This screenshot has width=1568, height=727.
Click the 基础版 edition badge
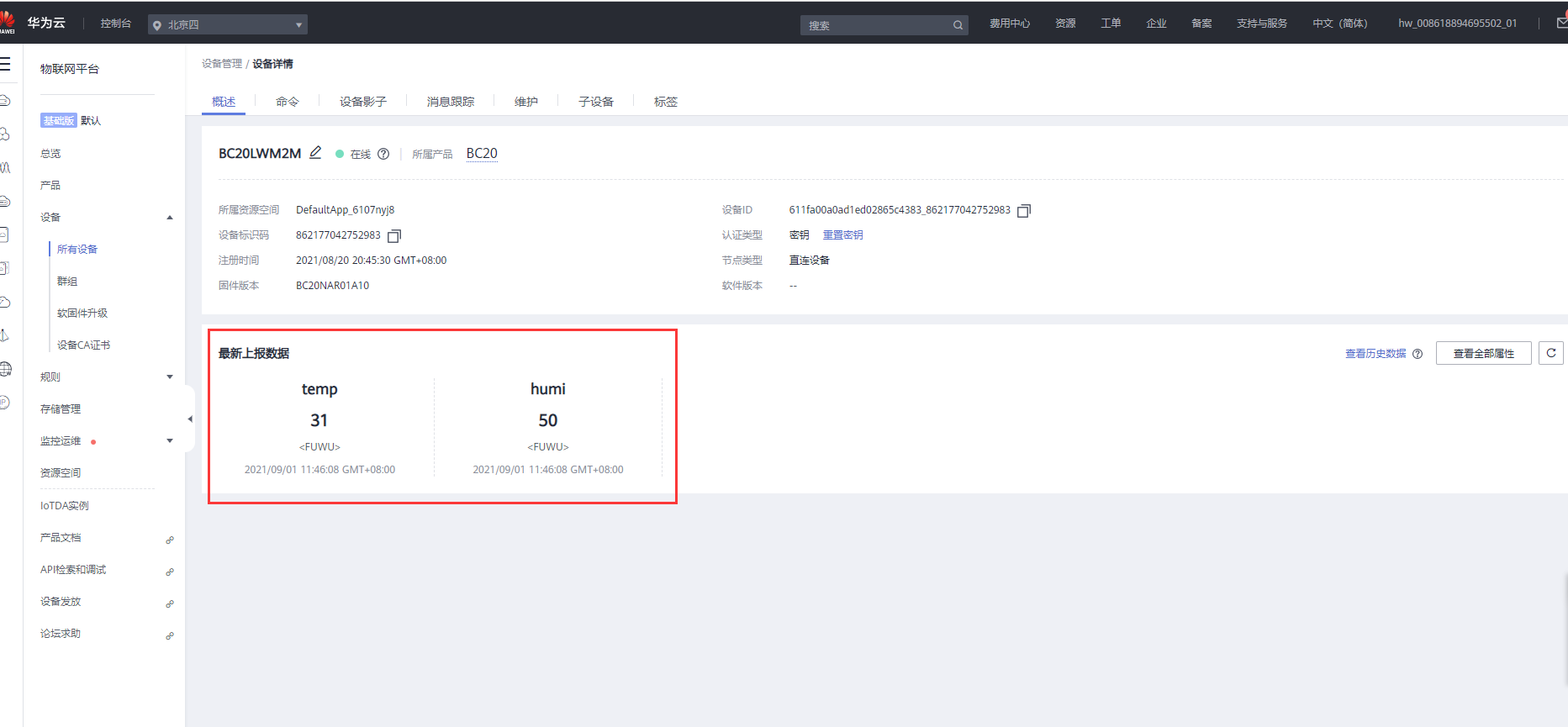(x=59, y=121)
